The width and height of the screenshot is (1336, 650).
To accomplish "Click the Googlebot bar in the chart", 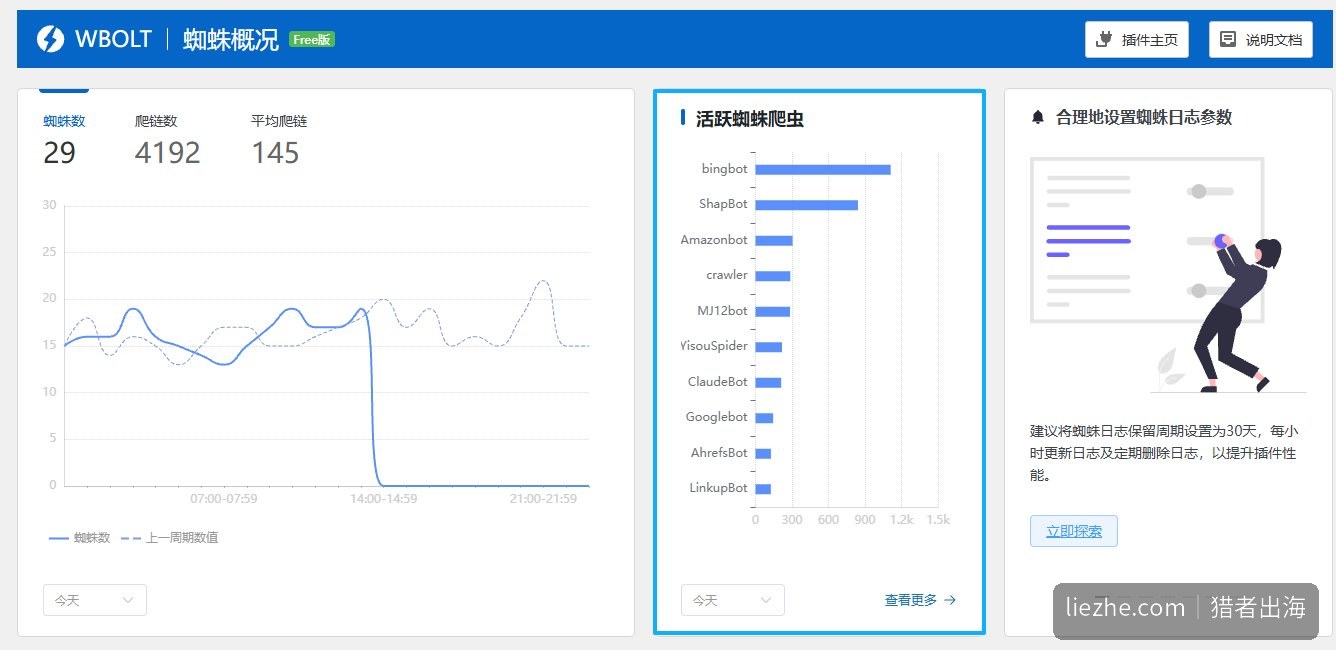I will pos(764,418).
